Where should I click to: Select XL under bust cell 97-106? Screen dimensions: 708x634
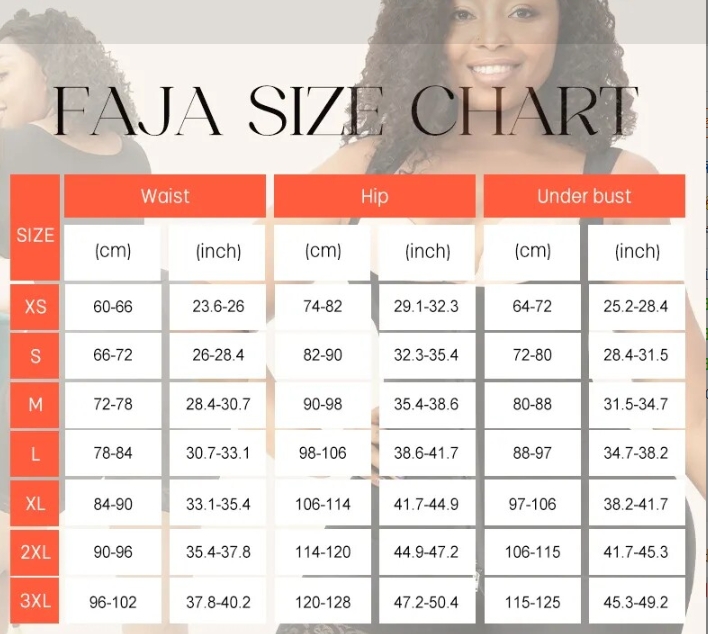(x=532, y=503)
